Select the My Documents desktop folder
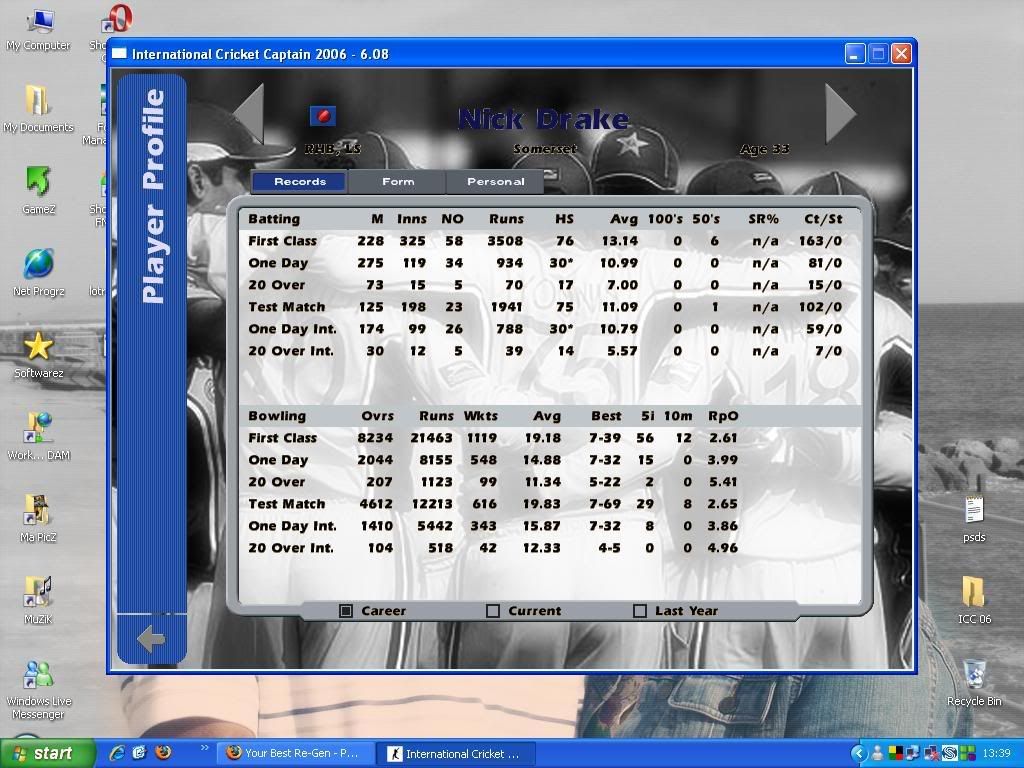This screenshot has height=768, width=1024. pyautogui.click(x=39, y=110)
